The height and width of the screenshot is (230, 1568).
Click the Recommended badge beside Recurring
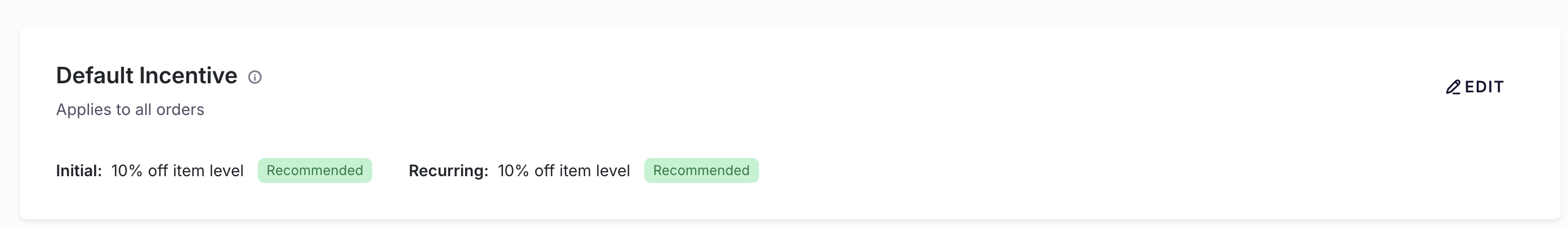(x=701, y=171)
